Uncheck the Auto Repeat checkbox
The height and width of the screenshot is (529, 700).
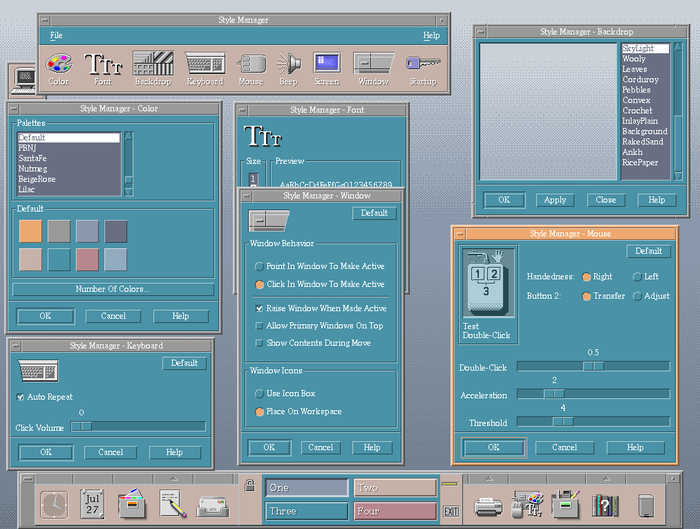[x=21, y=397]
